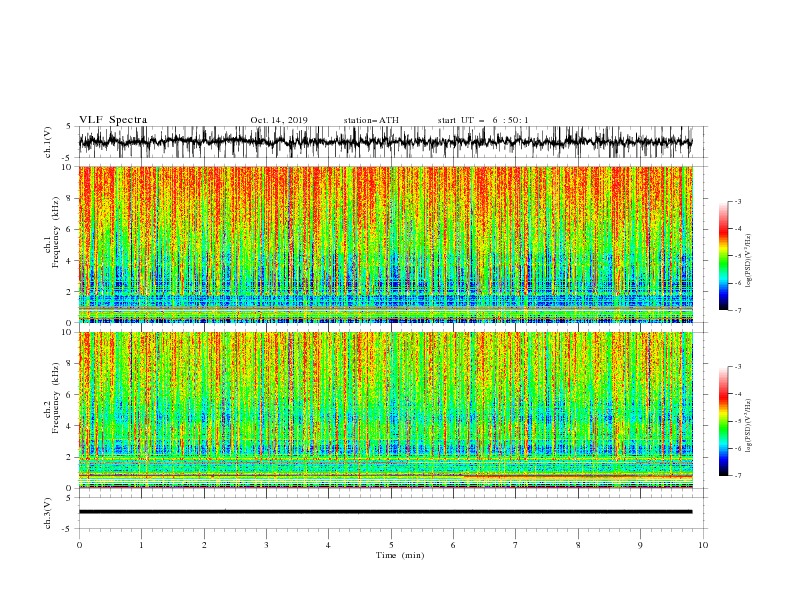Click the time axis tick label '3'
The width and height of the screenshot is (792, 612).
coord(266,545)
